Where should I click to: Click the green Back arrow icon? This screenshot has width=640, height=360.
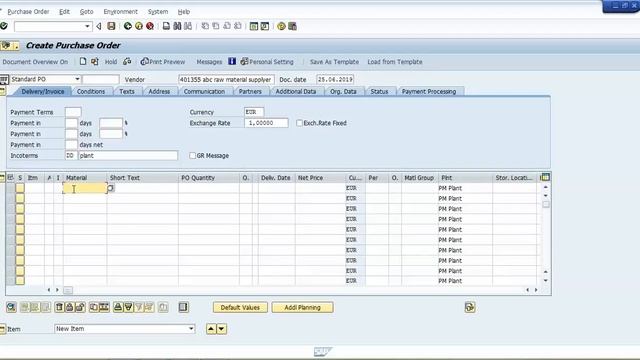(128, 26)
